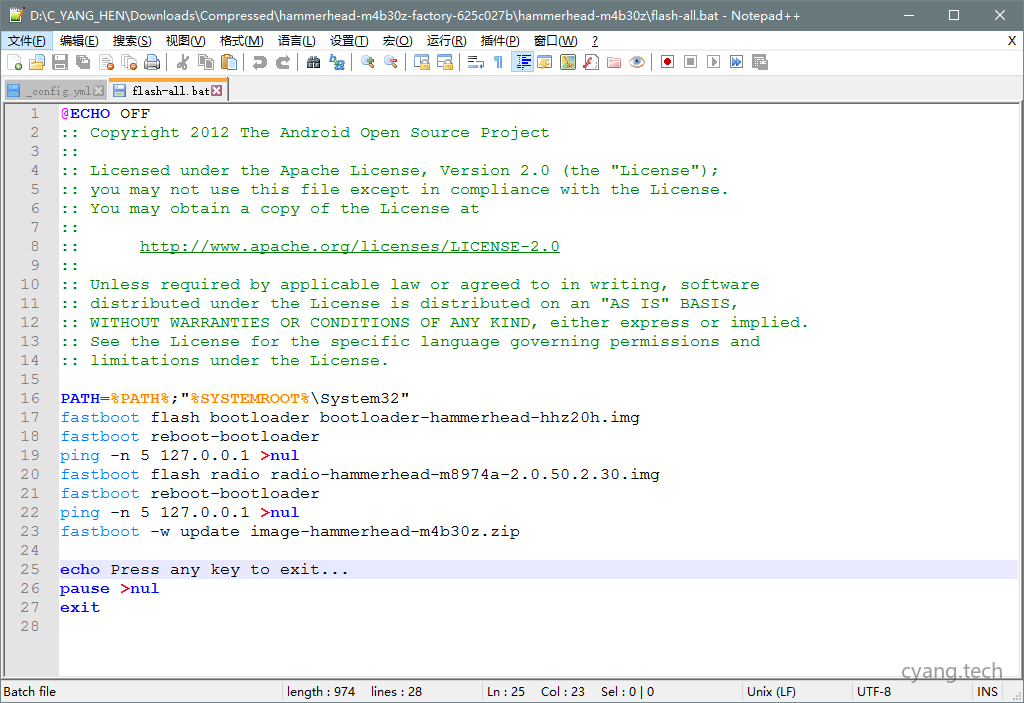Start macro recording with red record icon
Image resolution: width=1024 pixels, height=703 pixels.
coord(667,62)
